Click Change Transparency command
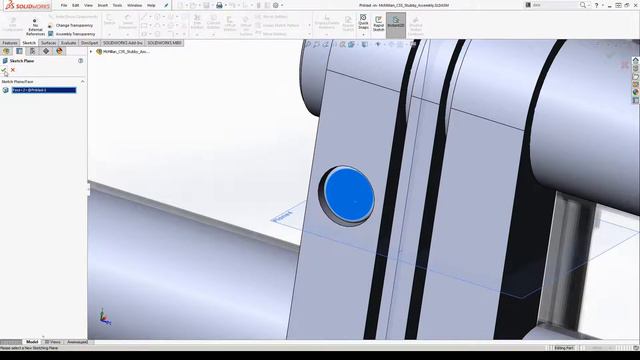 click(x=71, y=25)
